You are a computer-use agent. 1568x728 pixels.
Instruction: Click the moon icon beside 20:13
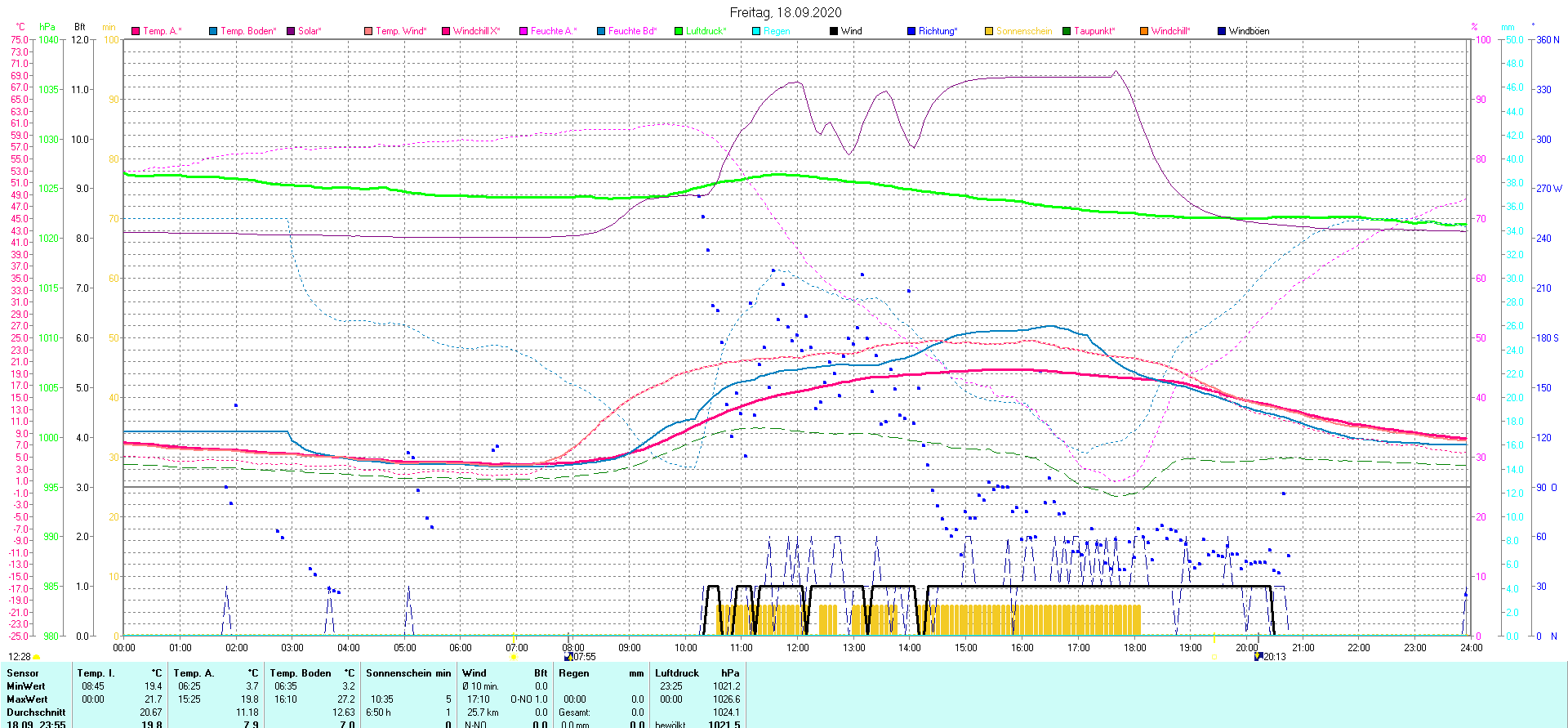point(1258,657)
